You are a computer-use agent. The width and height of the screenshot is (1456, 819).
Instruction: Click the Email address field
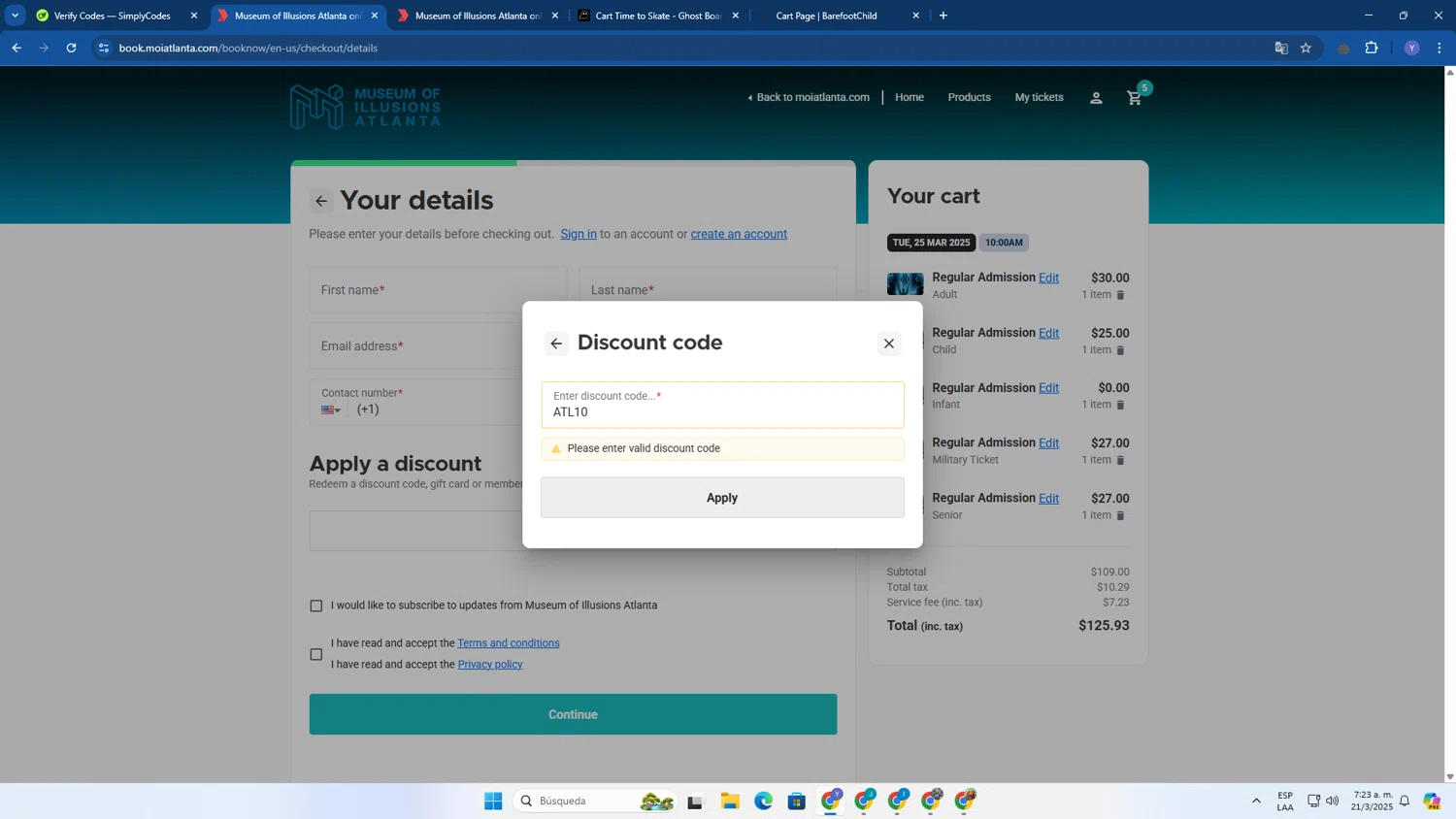[x=415, y=346]
